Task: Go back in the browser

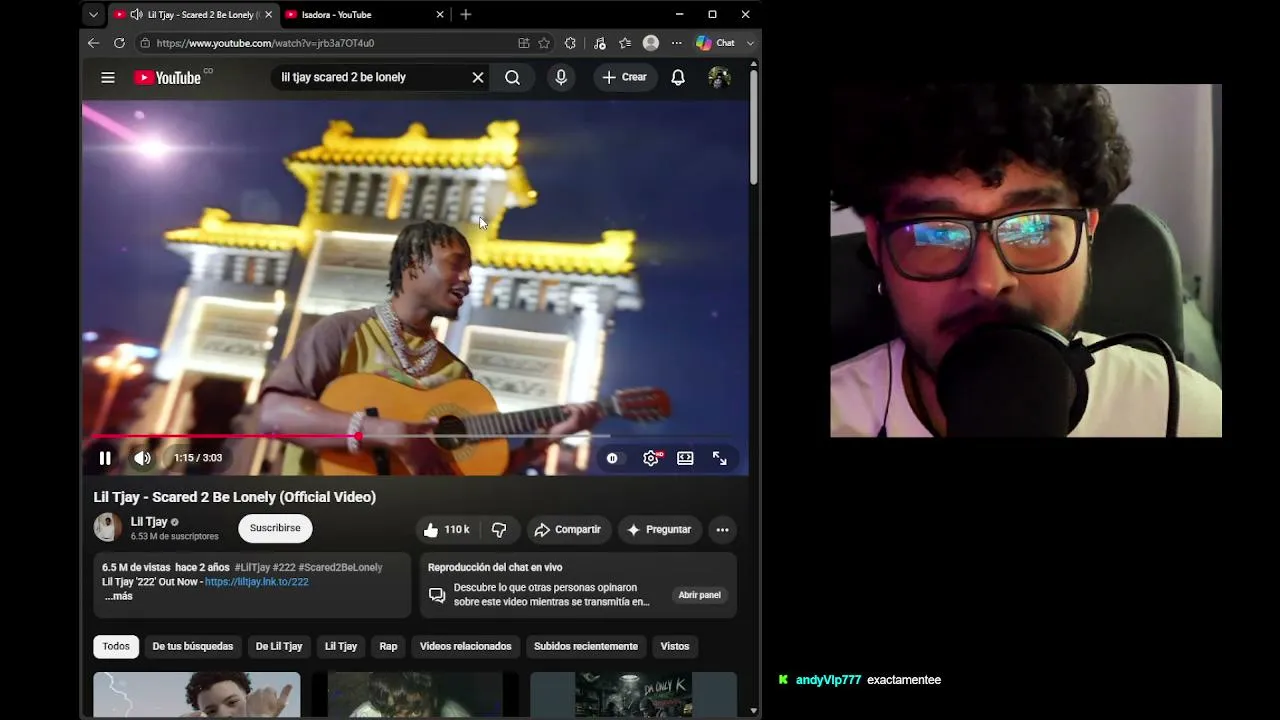Action: (x=93, y=43)
